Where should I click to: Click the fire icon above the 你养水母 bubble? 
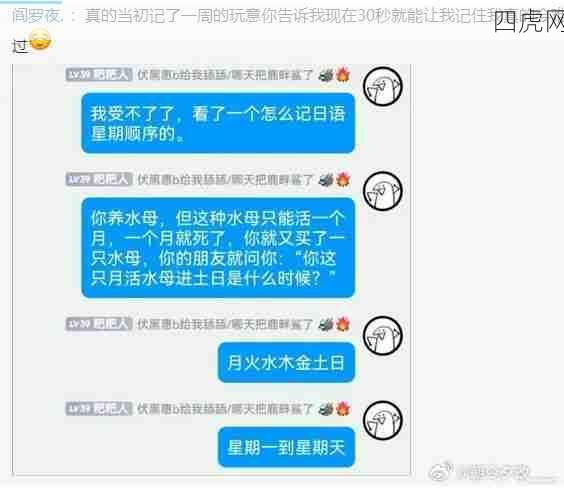click(x=343, y=179)
